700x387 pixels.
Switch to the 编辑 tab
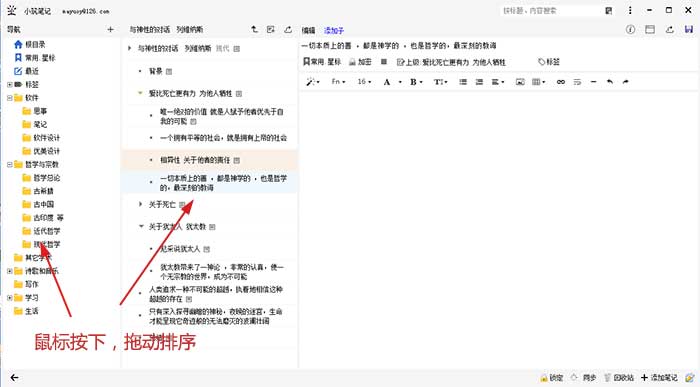(308, 30)
